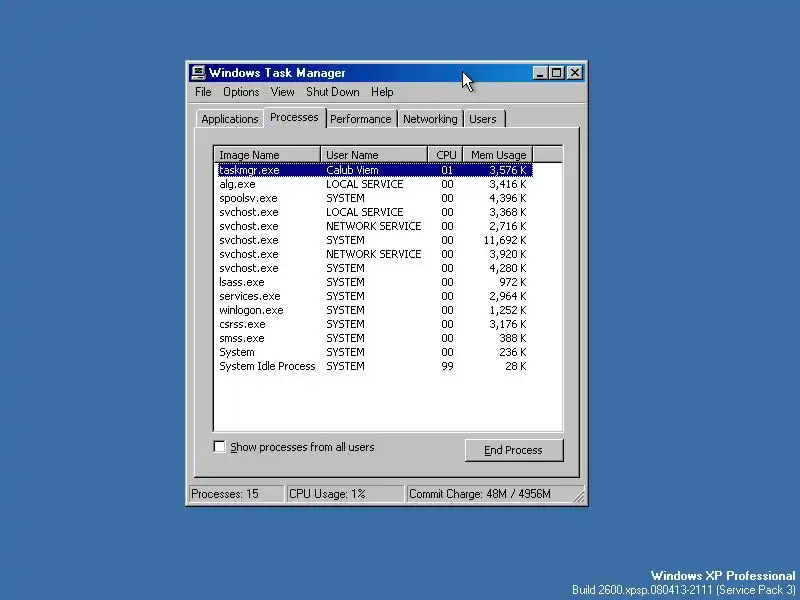Select the Processes tab
Screen dimensions: 800x600
(294, 117)
